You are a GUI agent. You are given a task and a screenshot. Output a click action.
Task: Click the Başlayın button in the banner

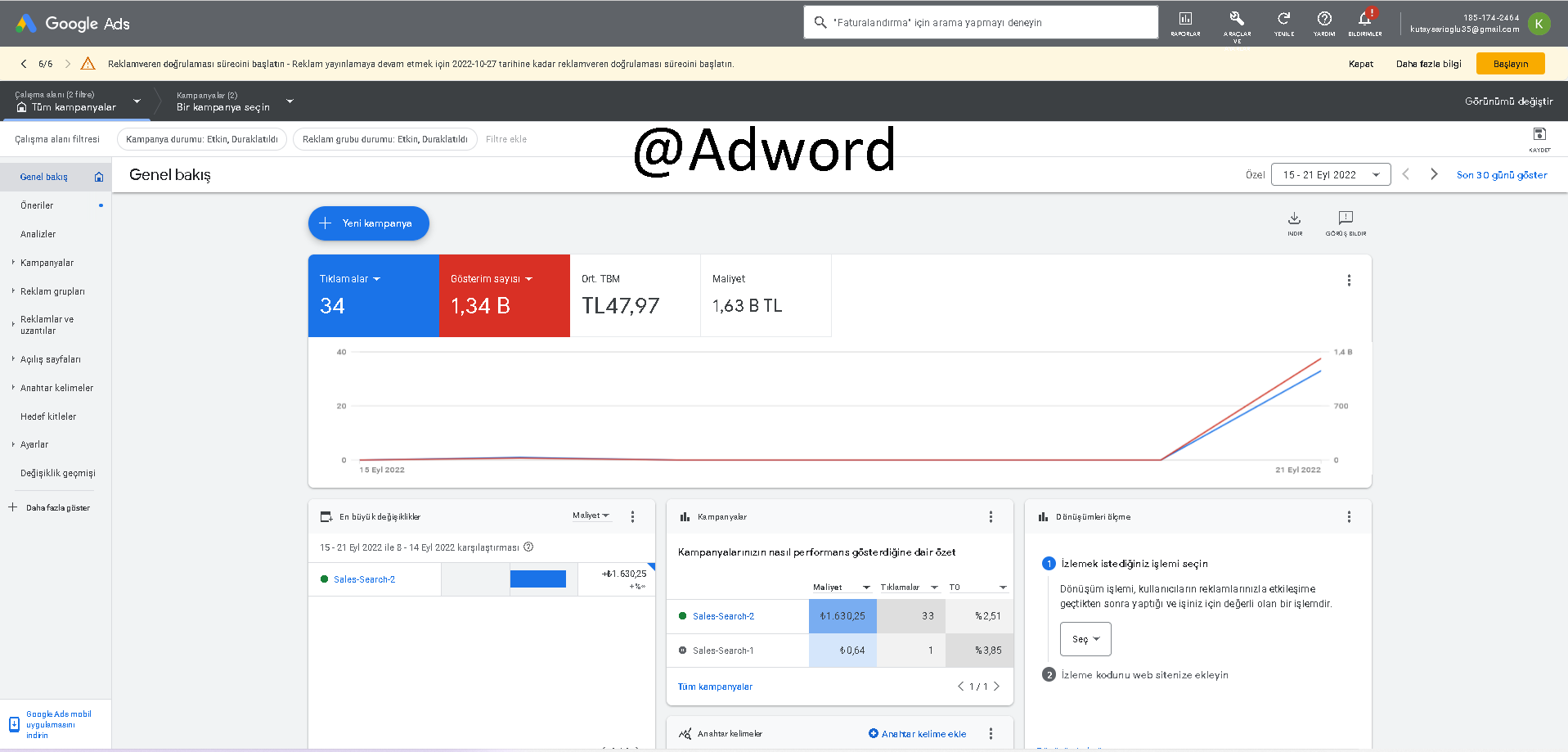tap(1510, 64)
